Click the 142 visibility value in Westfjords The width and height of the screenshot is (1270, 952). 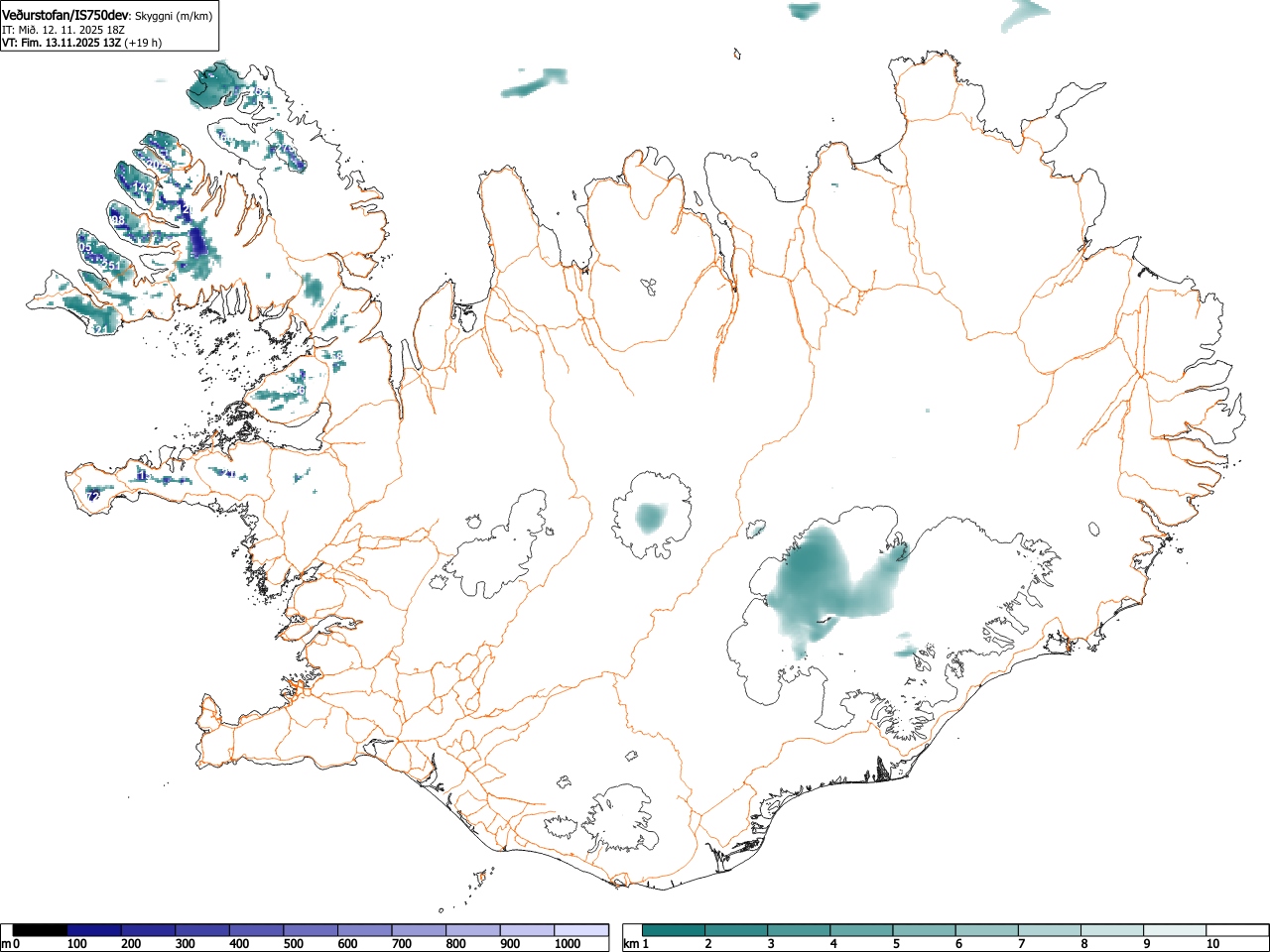click(x=142, y=187)
